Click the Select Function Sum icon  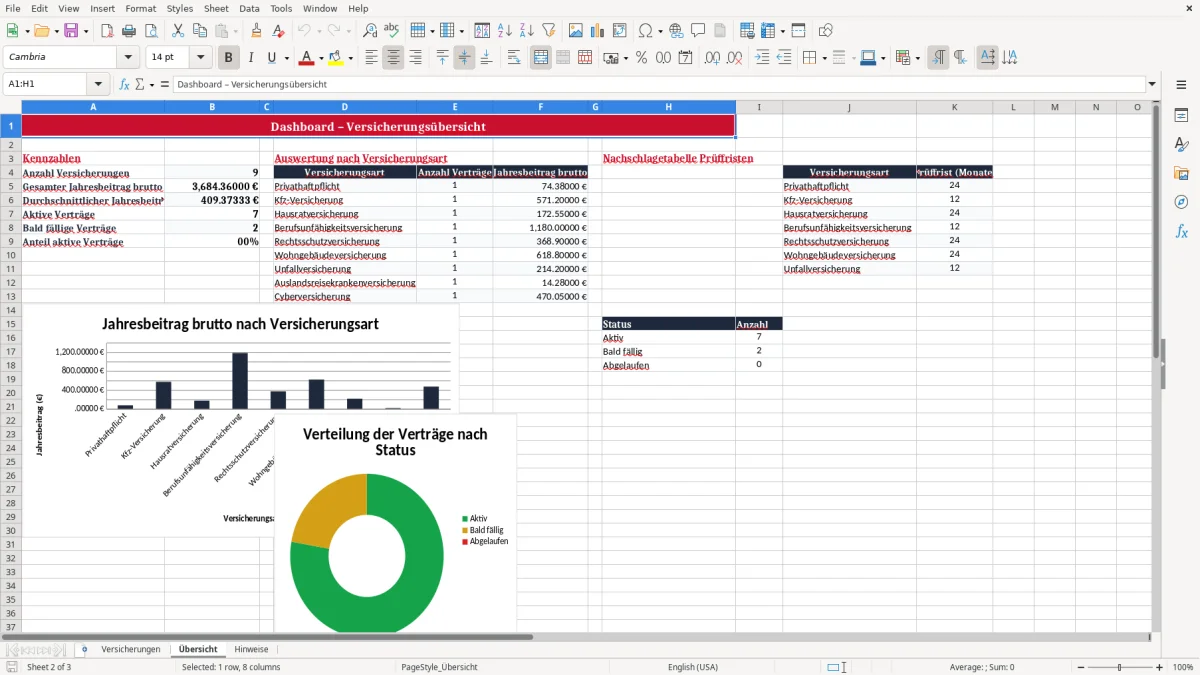(x=139, y=84)
